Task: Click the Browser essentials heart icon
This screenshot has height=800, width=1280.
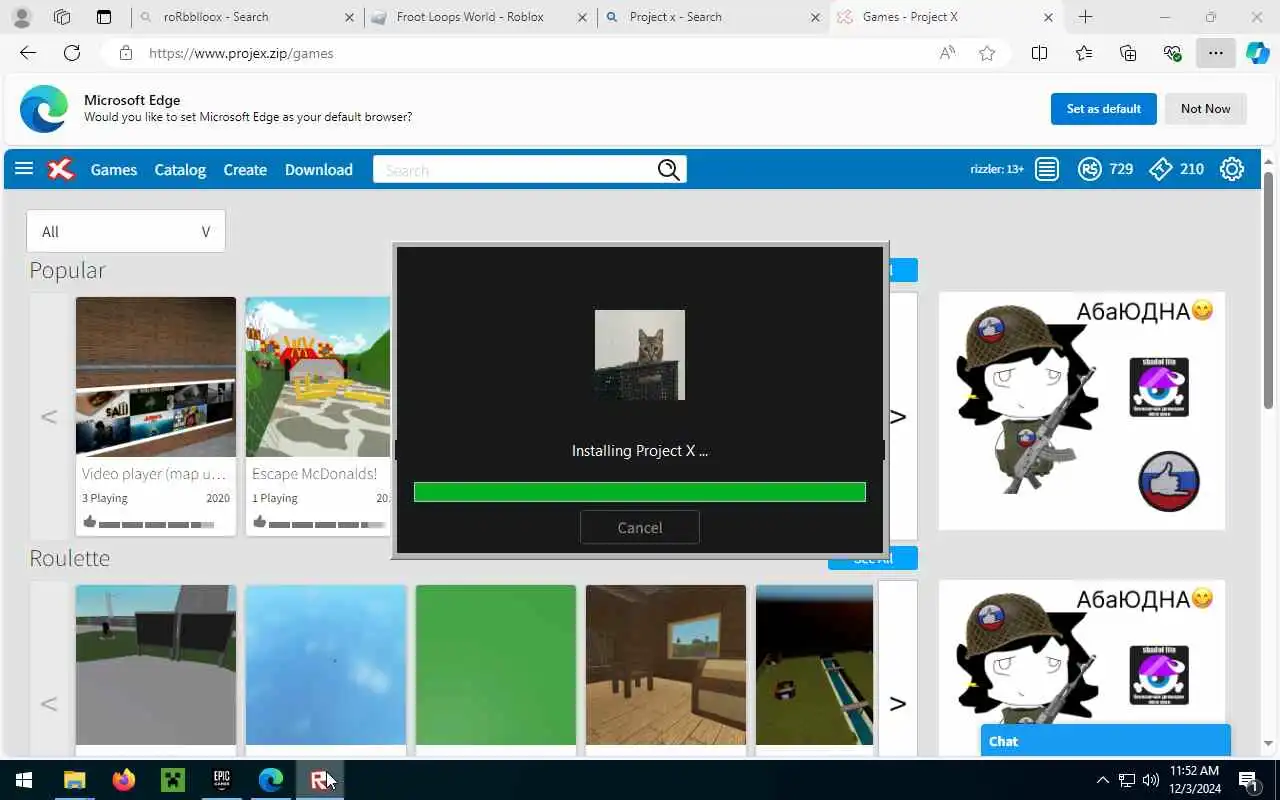Action: click(1172, 53)
